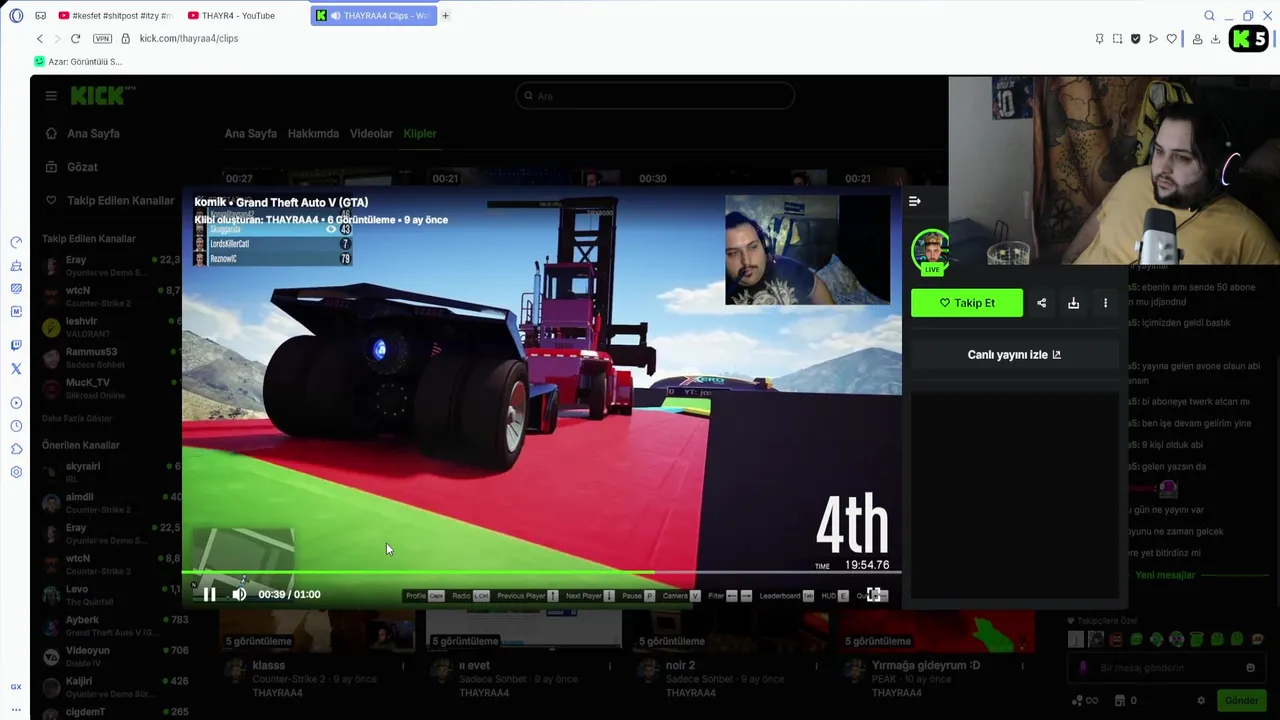1280x720 pixels.
Task: Open Yırmağa gideyrum :D clip
Action: point(935,654)
